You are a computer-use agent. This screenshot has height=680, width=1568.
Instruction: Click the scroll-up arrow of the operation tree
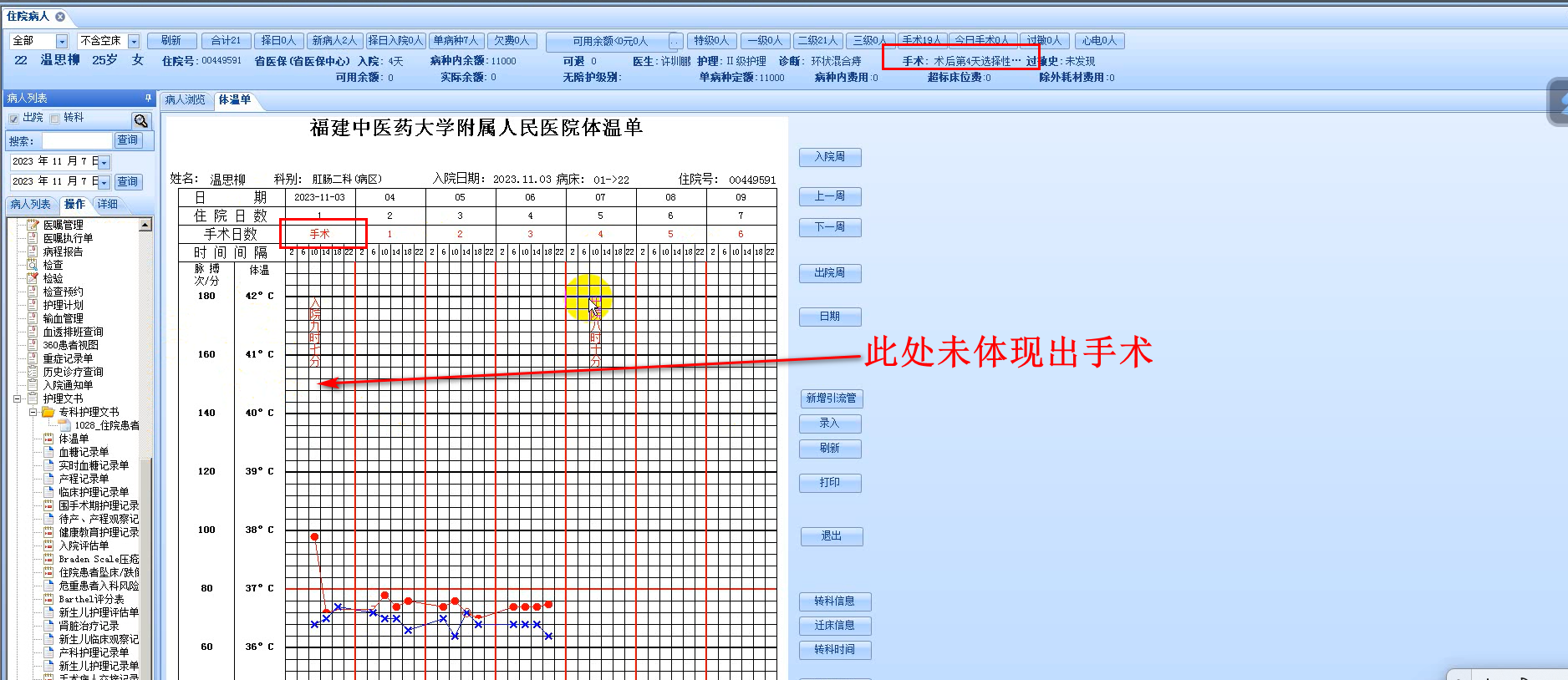(x=146, y=225)
